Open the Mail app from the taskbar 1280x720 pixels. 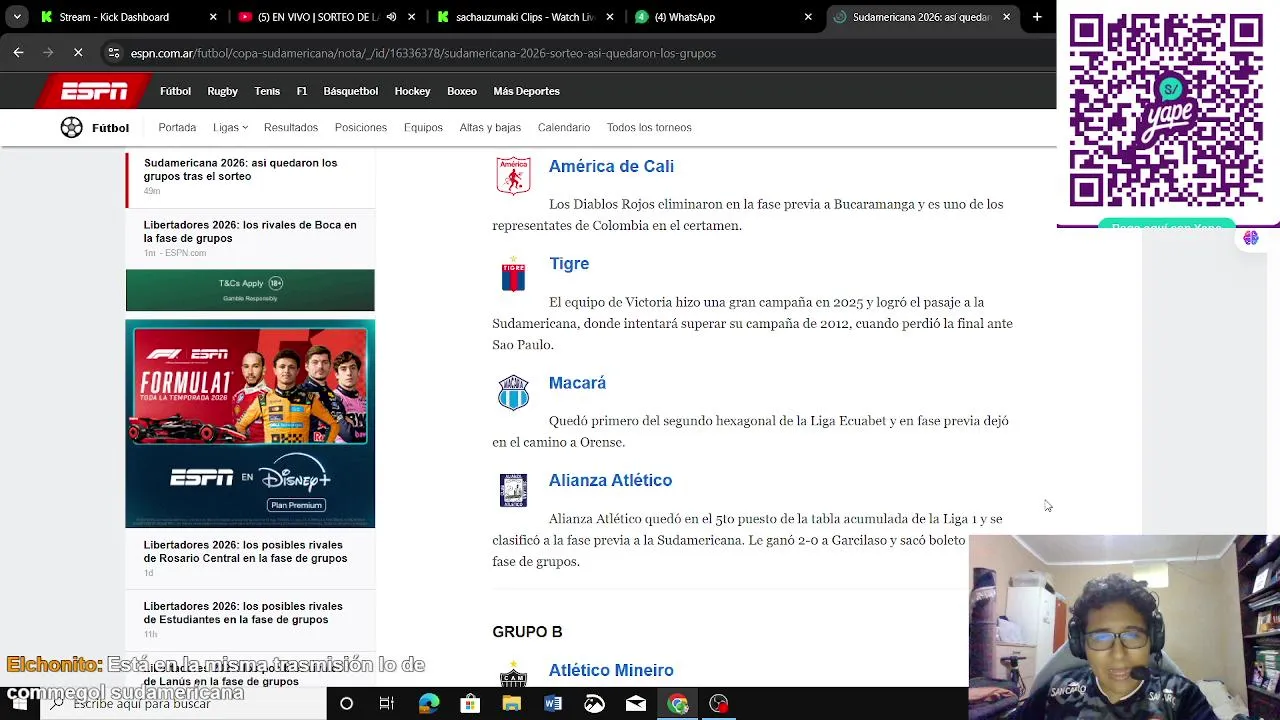(x=636, y=704)
